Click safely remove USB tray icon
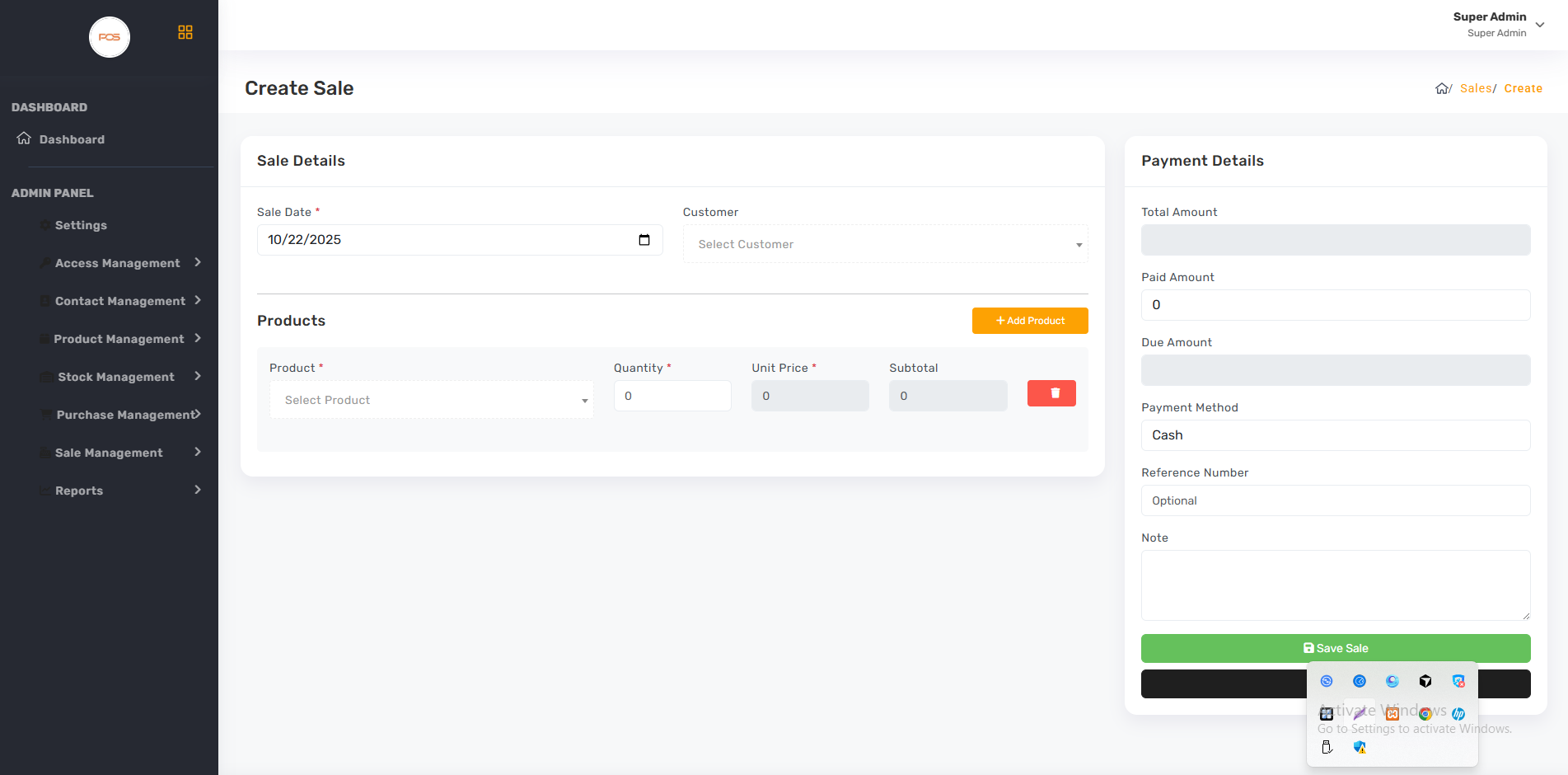Screen dimensions: 1568x775 1327,747
